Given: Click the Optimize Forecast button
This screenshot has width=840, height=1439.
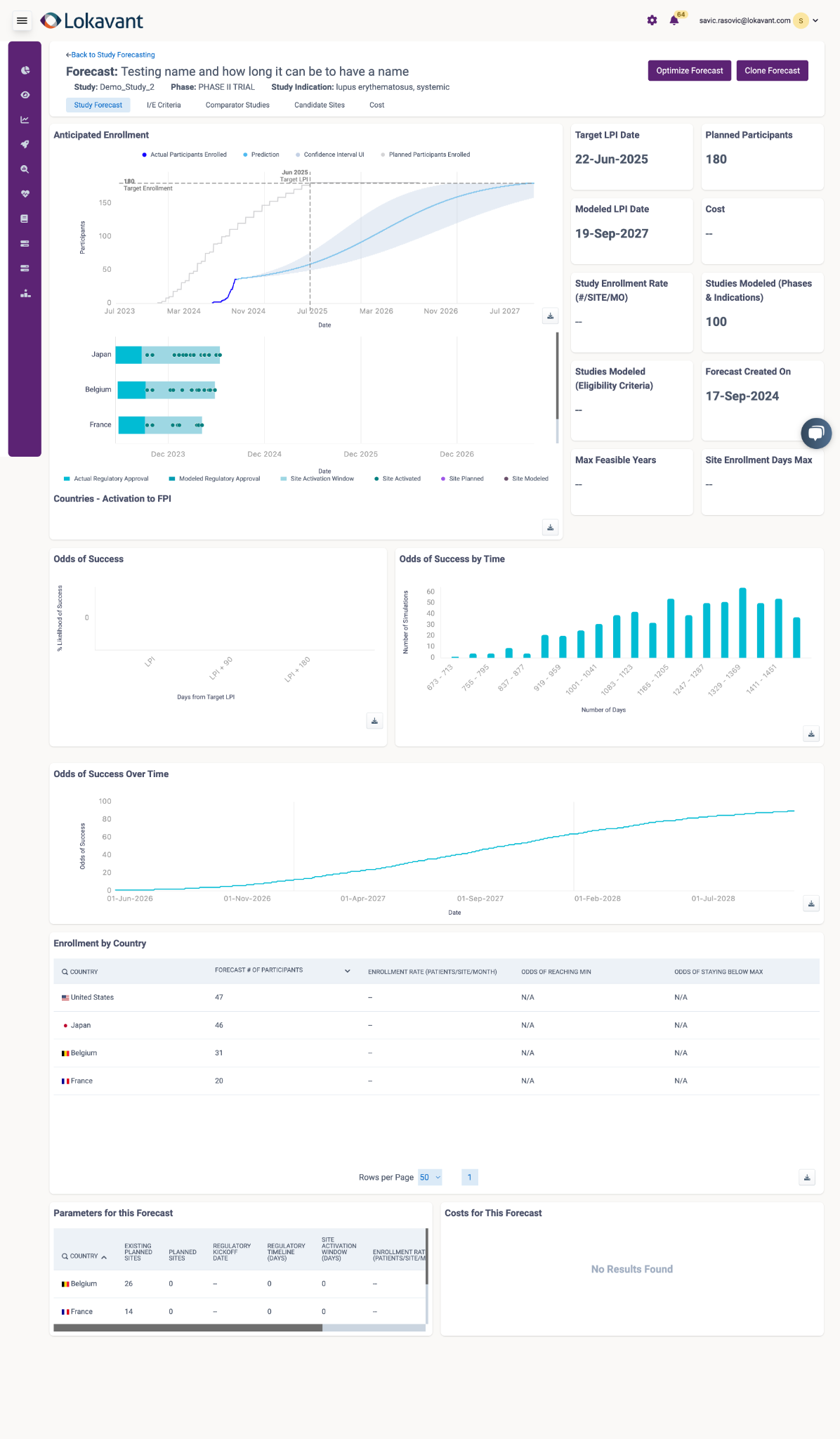Looking at the screenshot, I should pos(690,70).
